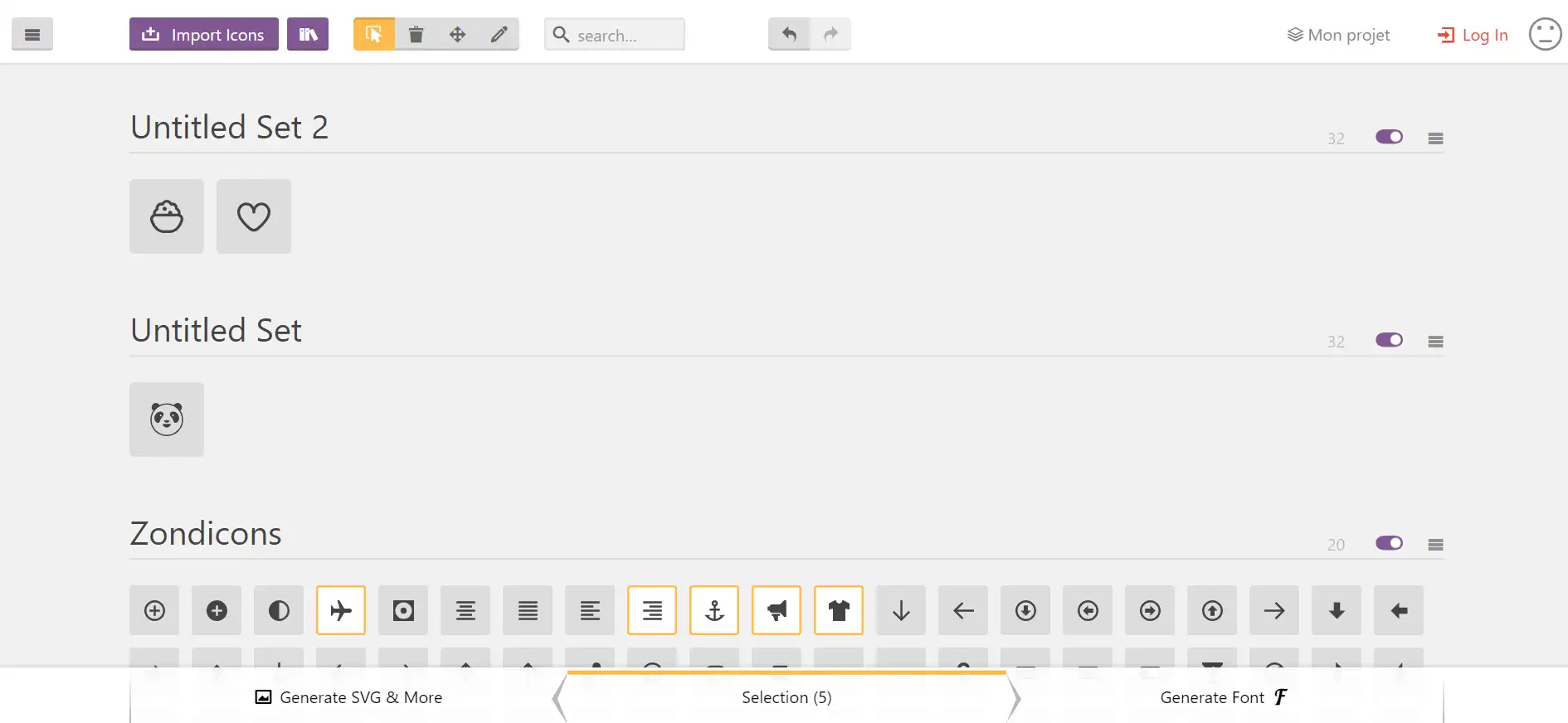Image resolution: width=1568 pixels, height=723 pixels.
Task: Choose the pencil Edit tool
Action: click(499, 35)
